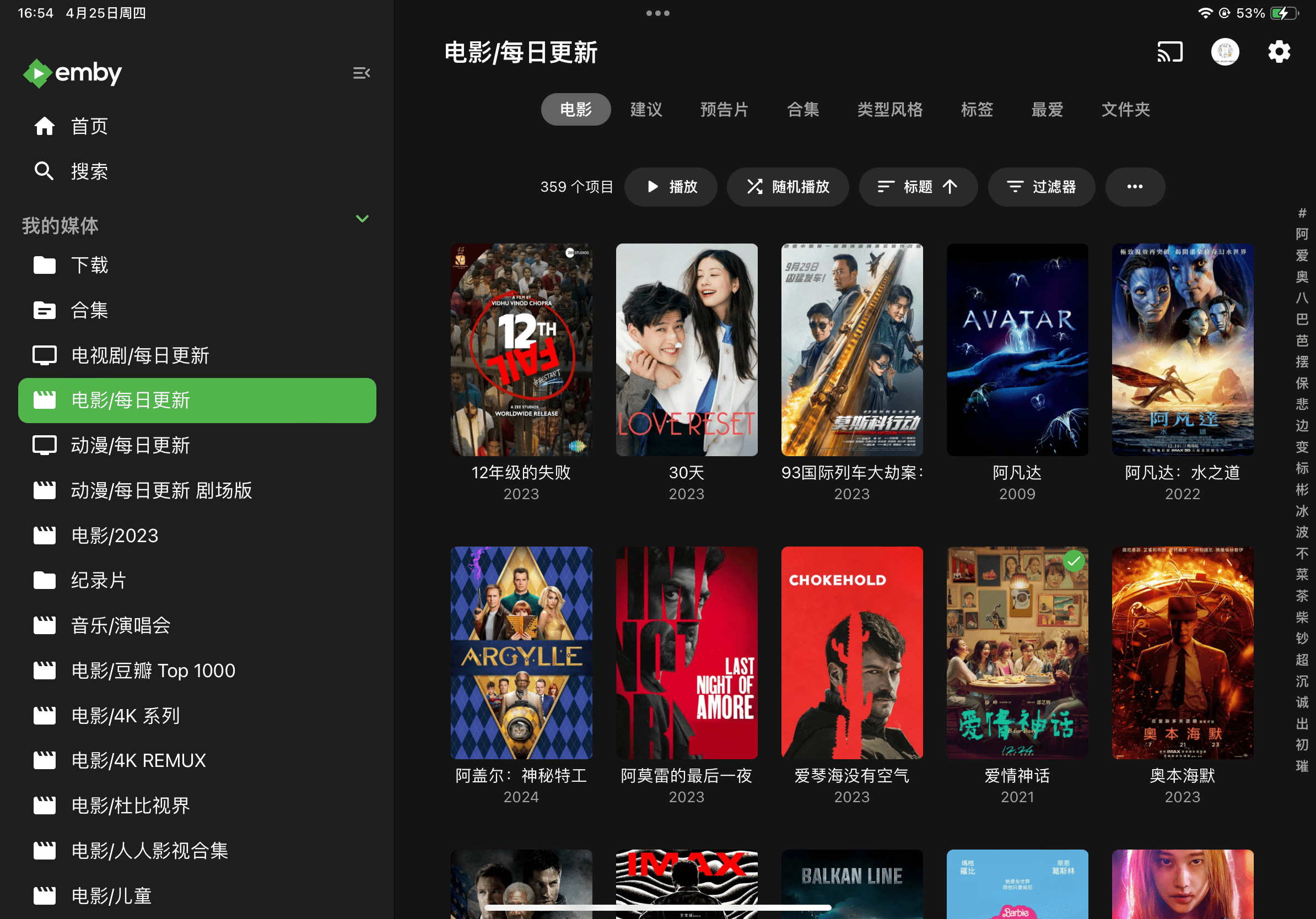Jump to 阿 in alphabet index
The height and width of the screenshot is (919, 1316).
[1302, 234]
